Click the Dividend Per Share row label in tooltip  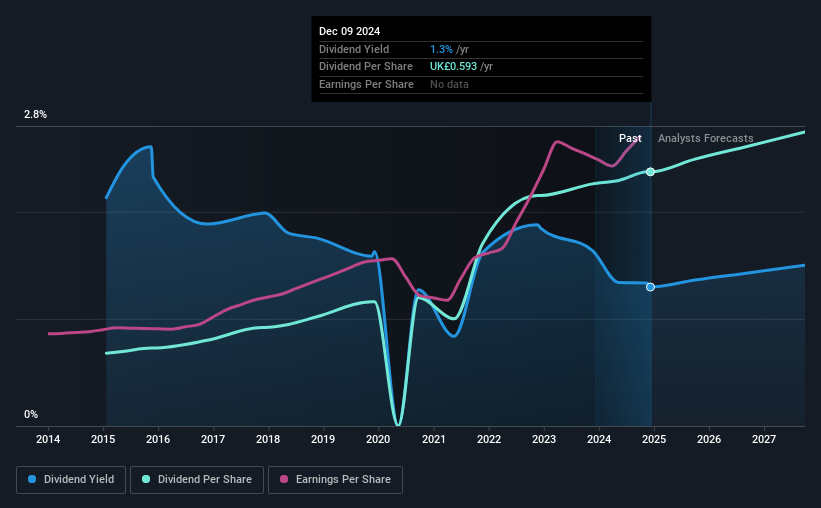click(366, 67)
